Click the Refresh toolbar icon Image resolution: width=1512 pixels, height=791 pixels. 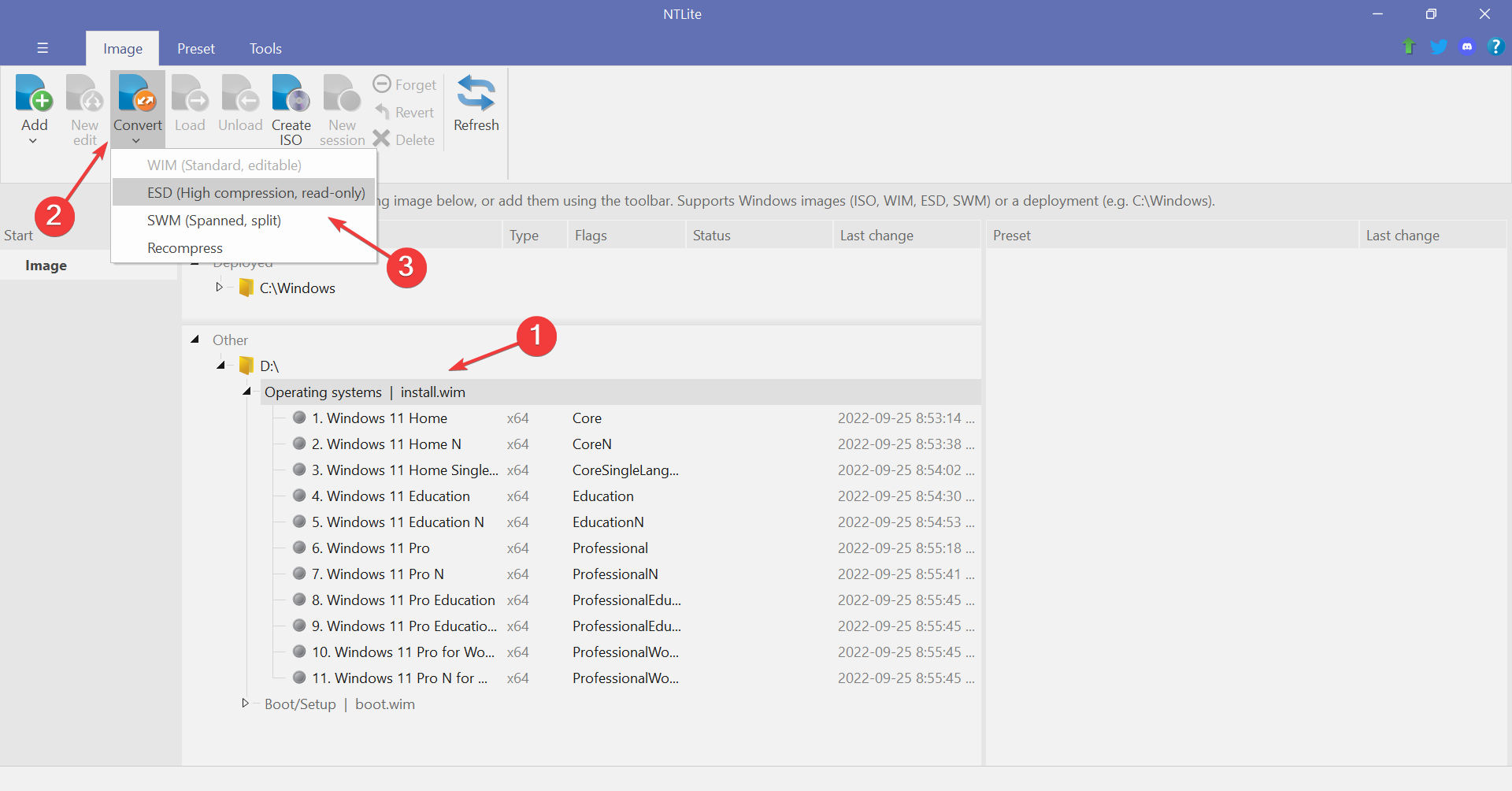click(x=476, y=93)
